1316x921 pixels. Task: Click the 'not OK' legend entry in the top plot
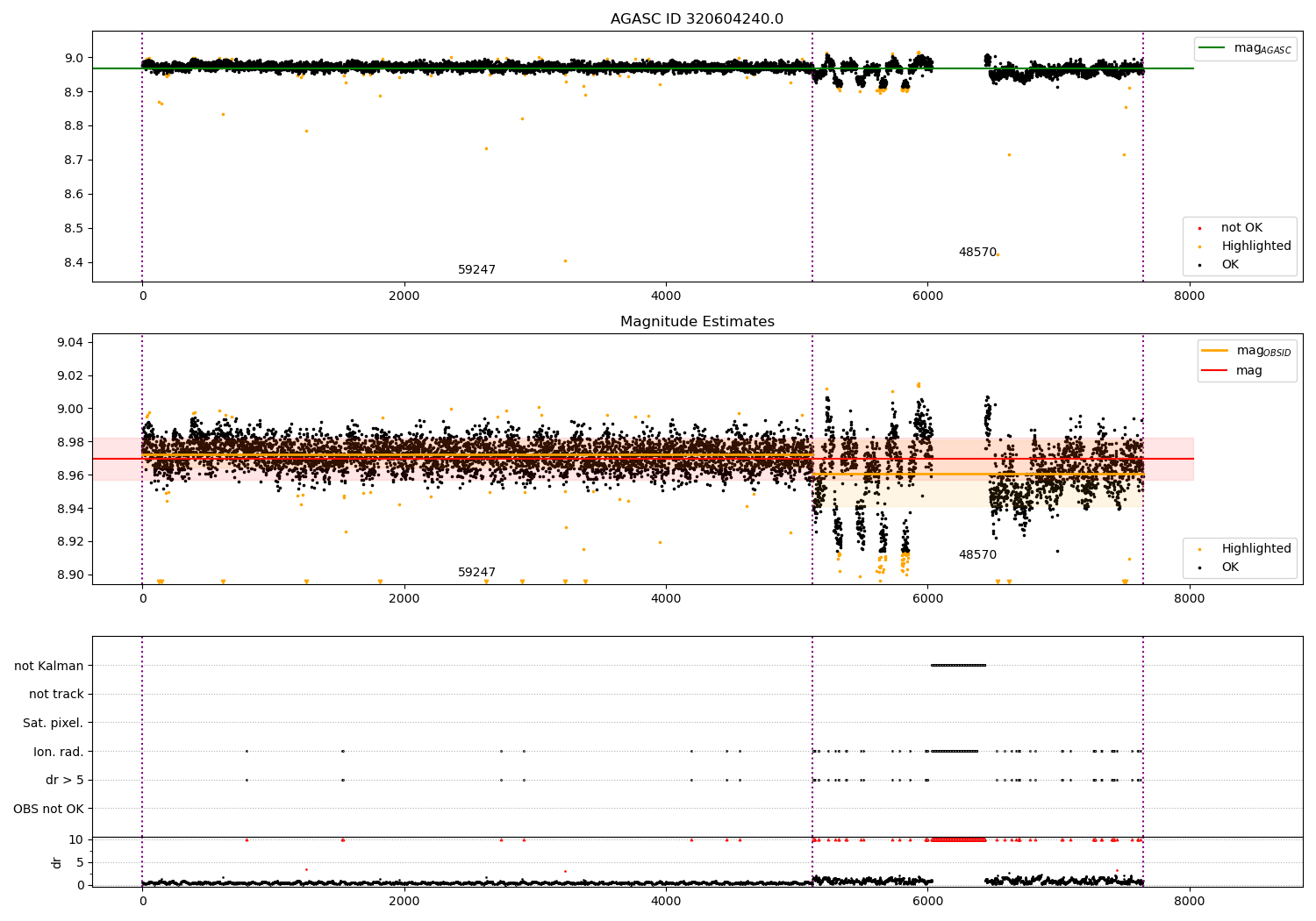click(x=1241, y=228)
